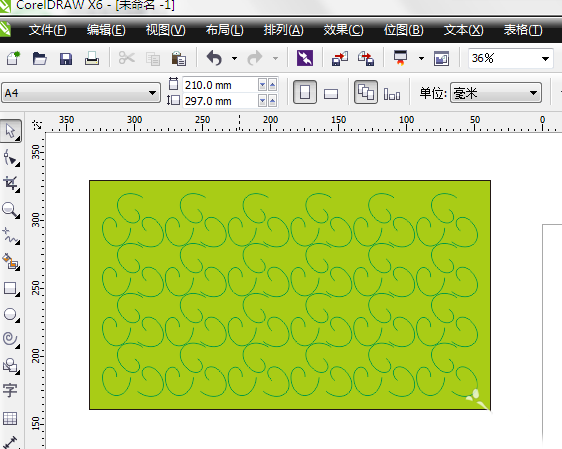562x449 pixels.
Task: Open the 布局(L) menu
Action: click(x=225, y=30)
